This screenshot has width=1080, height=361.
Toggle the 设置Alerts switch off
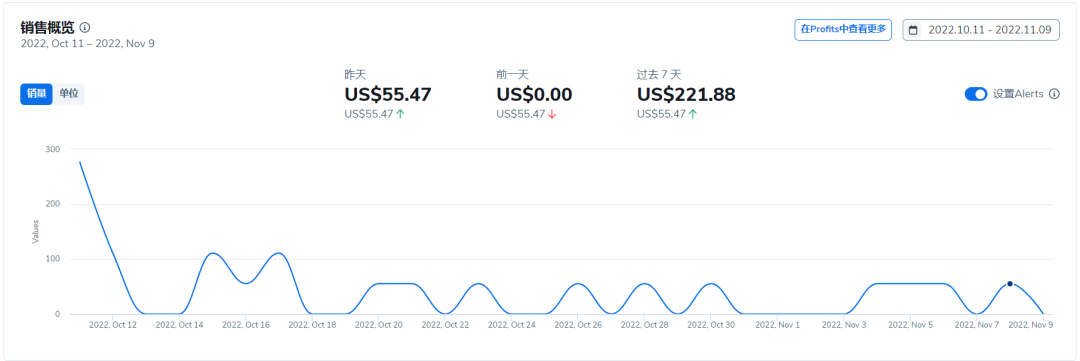pyautogui.click(x=976, y=94)
